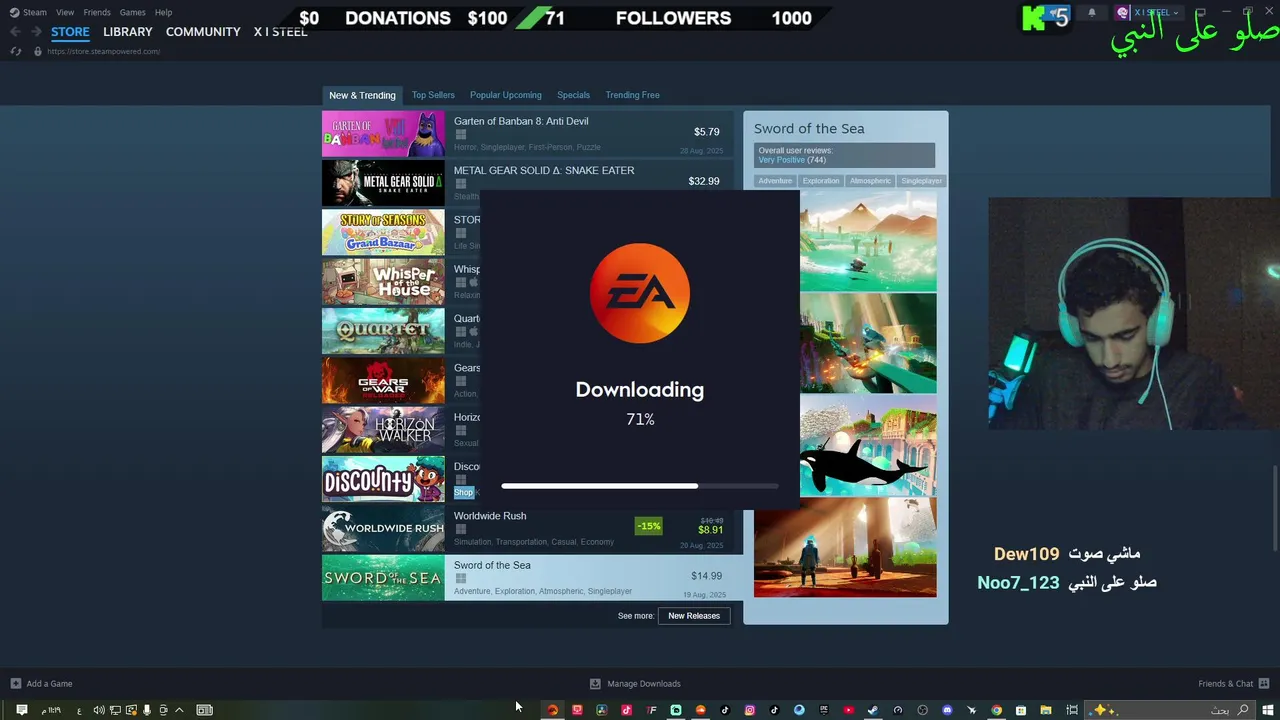The width and height of the screenshot is (1280, 720).
Task: Click the Singleplayer tag in preview panel
Action: 921,181
